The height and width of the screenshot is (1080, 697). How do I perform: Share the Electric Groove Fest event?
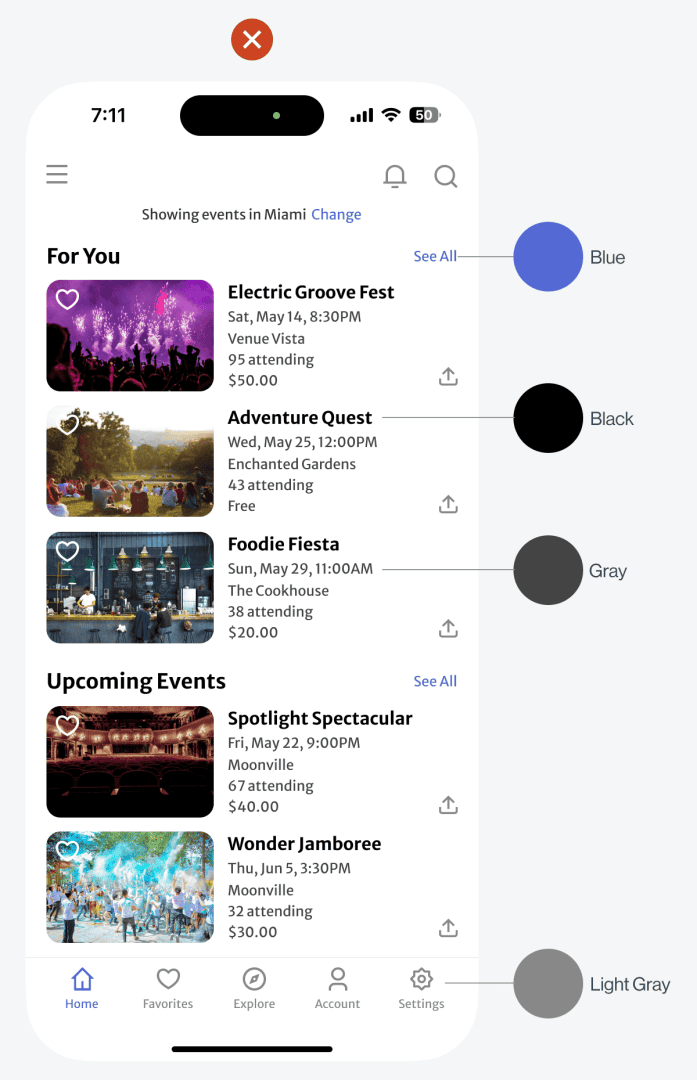point(448,377)
